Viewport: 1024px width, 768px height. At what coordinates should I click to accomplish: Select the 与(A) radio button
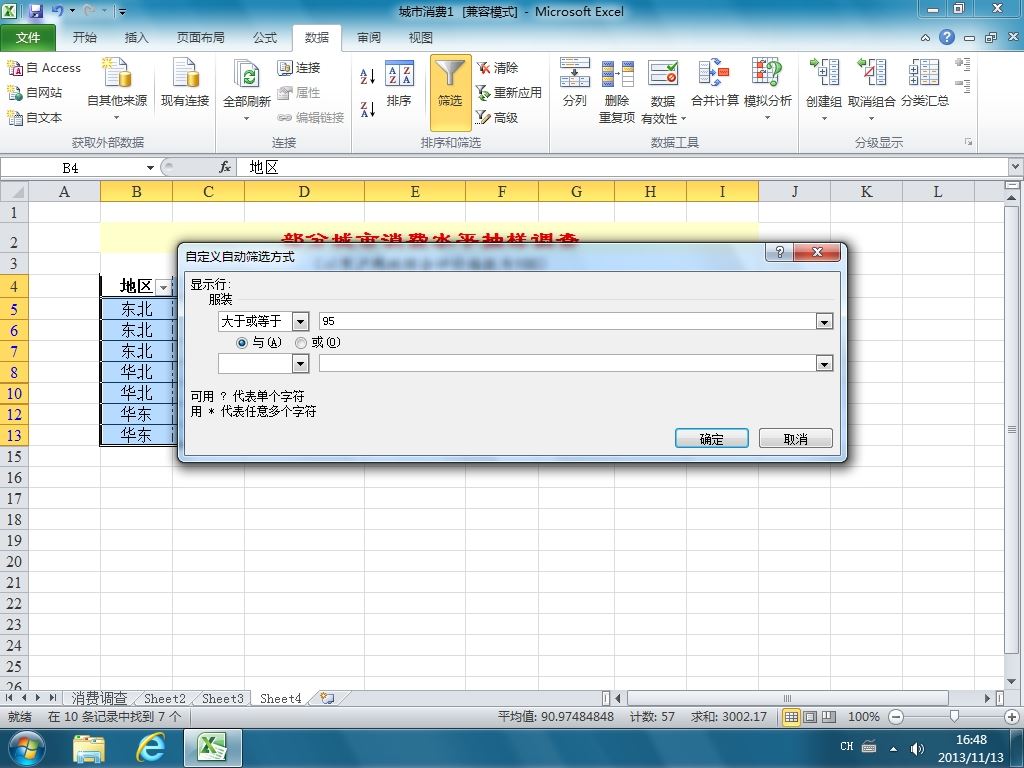coord(242,343)
